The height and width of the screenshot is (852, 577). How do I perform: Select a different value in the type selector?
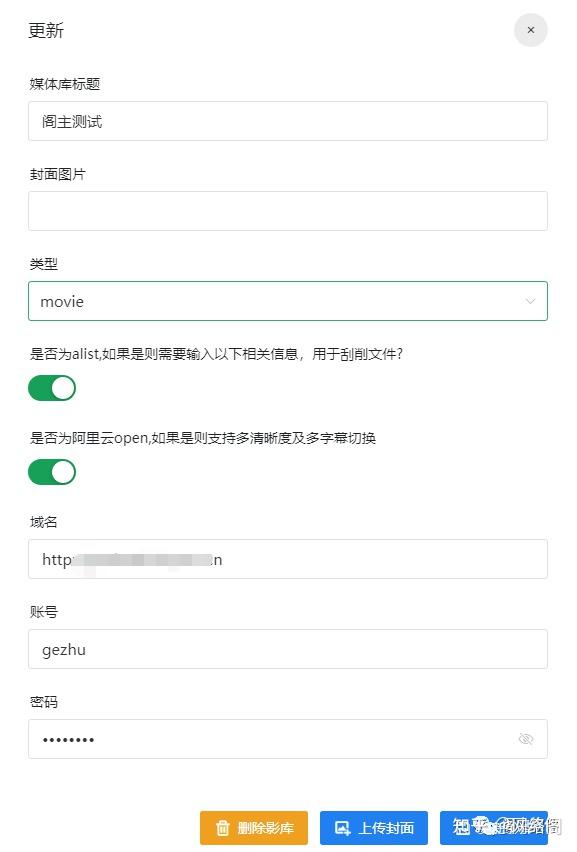pyautogui.click(x=288, y=300)
